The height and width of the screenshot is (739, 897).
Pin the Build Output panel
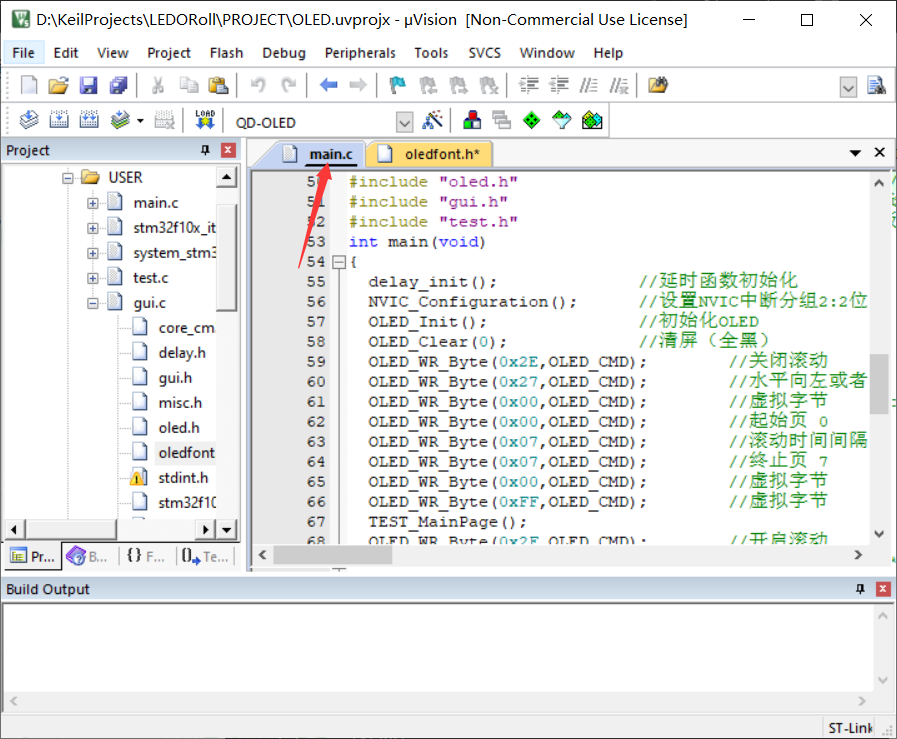point(860,589)
